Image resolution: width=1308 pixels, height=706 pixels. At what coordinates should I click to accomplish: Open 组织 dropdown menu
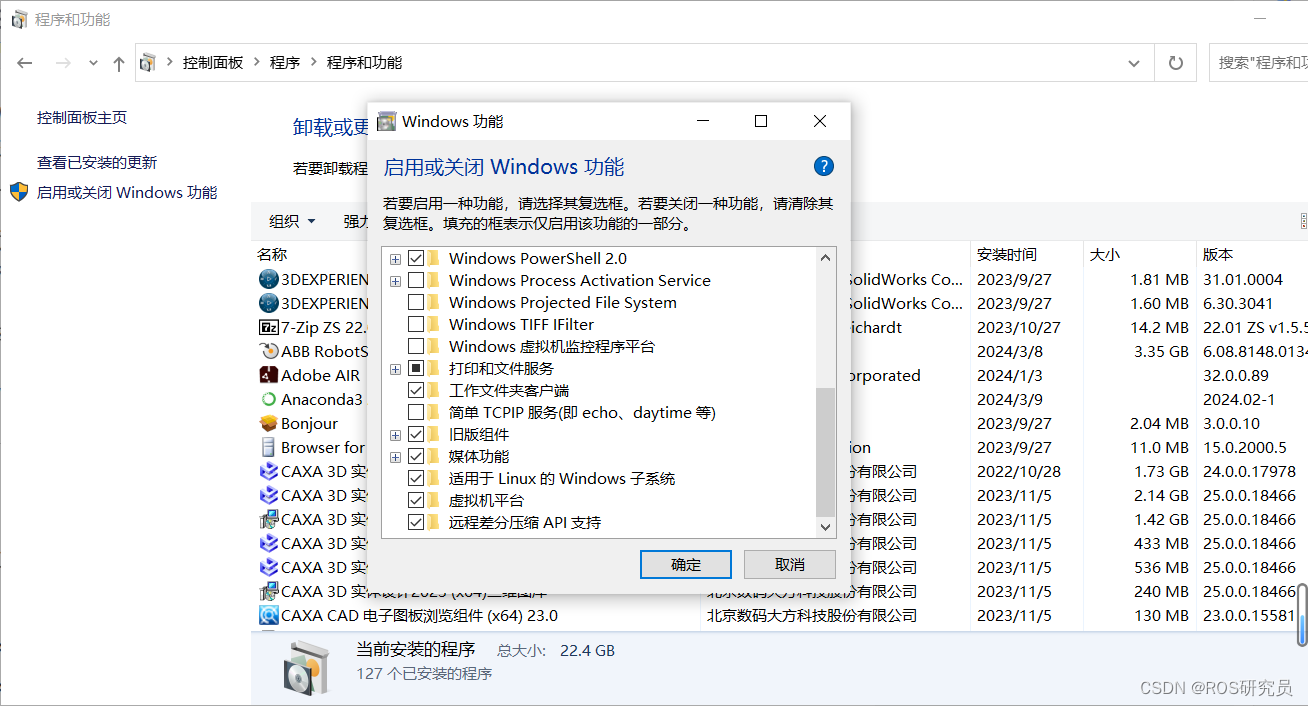(x=292, y=221)
